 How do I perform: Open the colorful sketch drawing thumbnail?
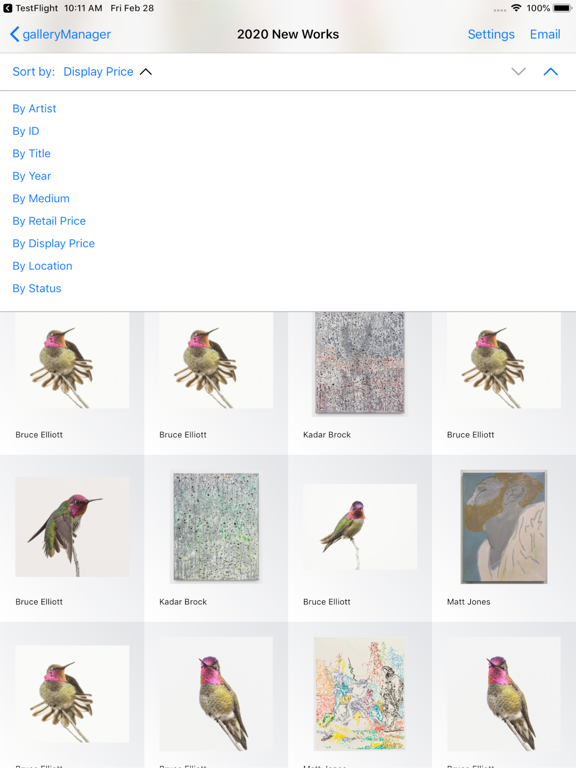360,694
